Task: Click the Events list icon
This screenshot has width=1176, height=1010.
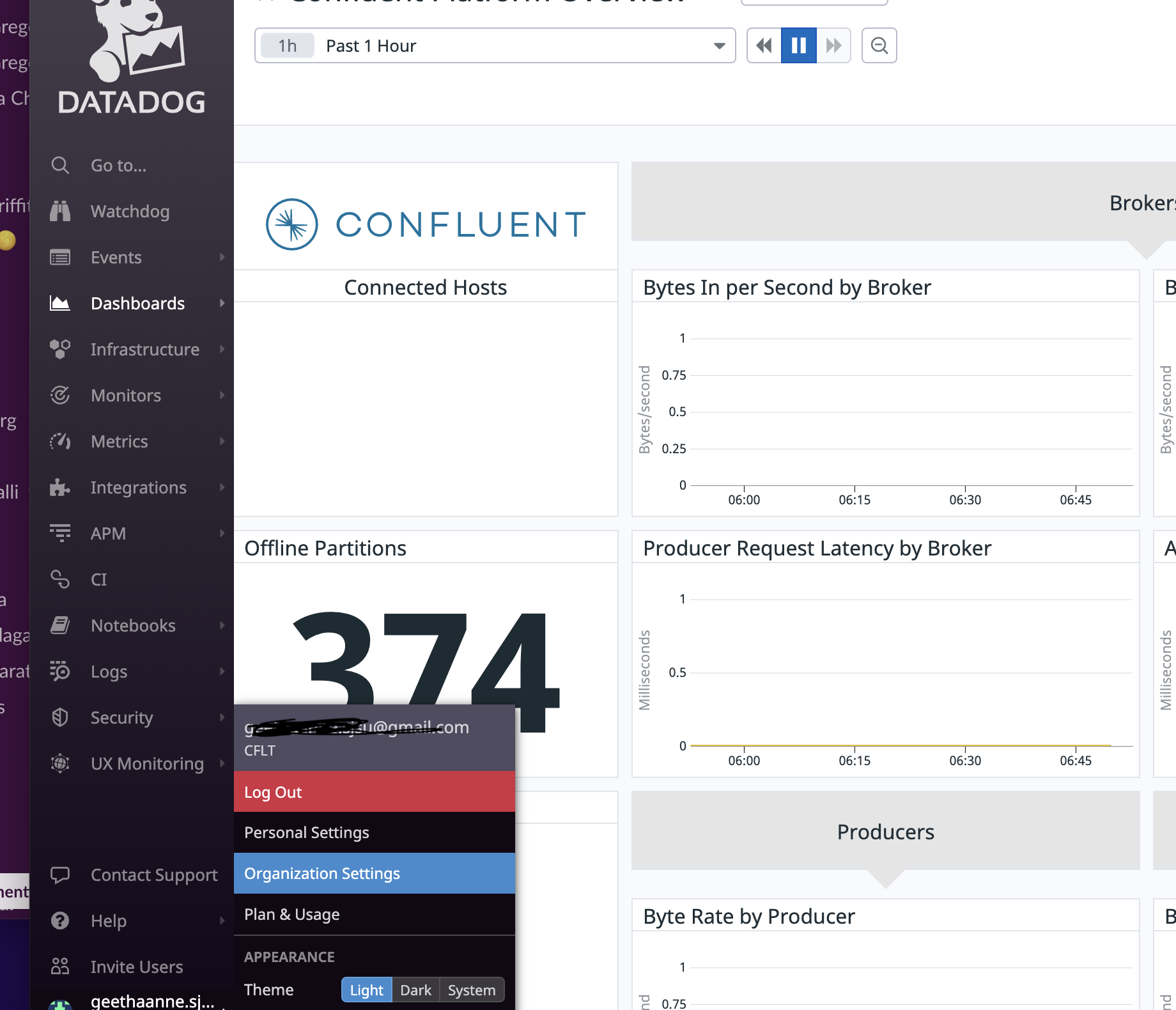Action: [60, 258]
